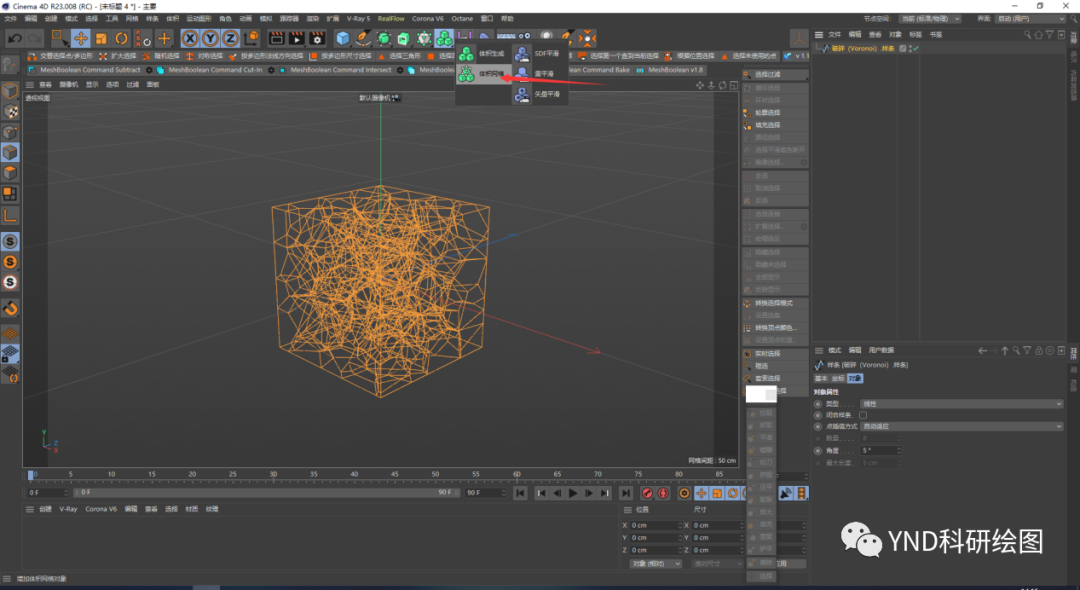Viewport: 1080px width, 590px height.
Task: Open the 类型 (Type) dropdown in attributes
Action: tap(962, 404)
